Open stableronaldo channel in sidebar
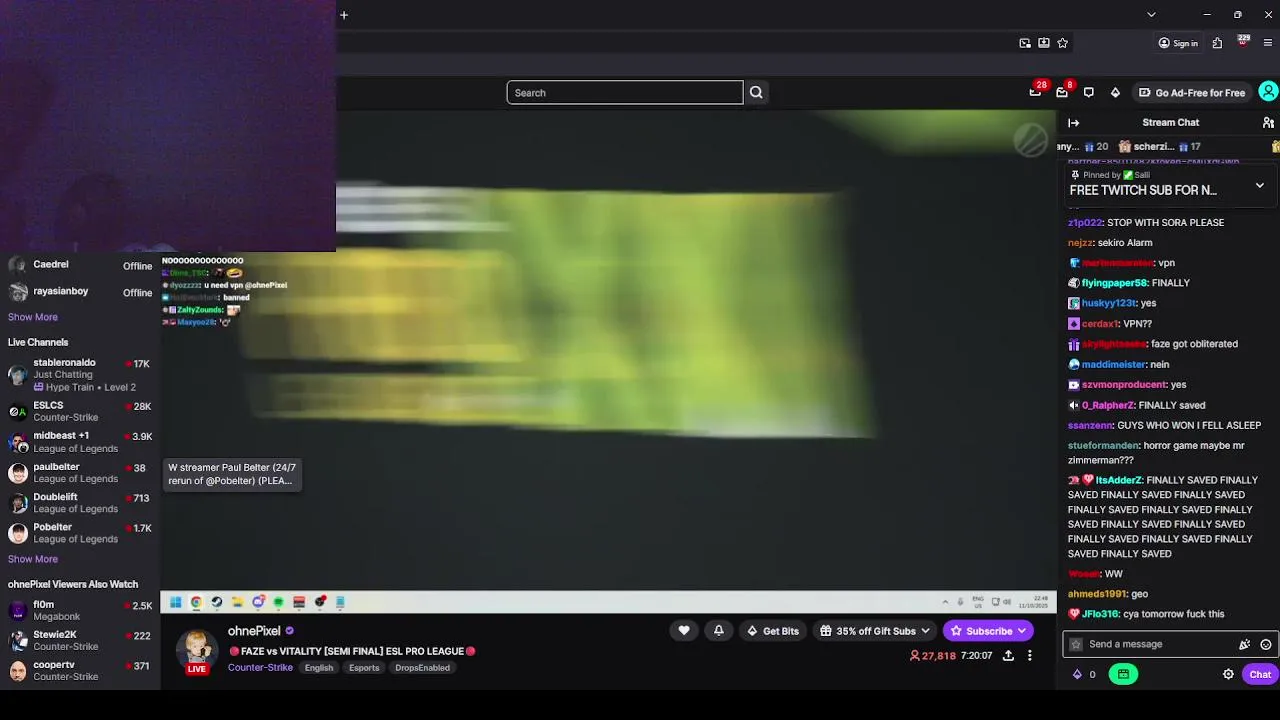Viewport: 1280px width, 720px height. (80, 375)
